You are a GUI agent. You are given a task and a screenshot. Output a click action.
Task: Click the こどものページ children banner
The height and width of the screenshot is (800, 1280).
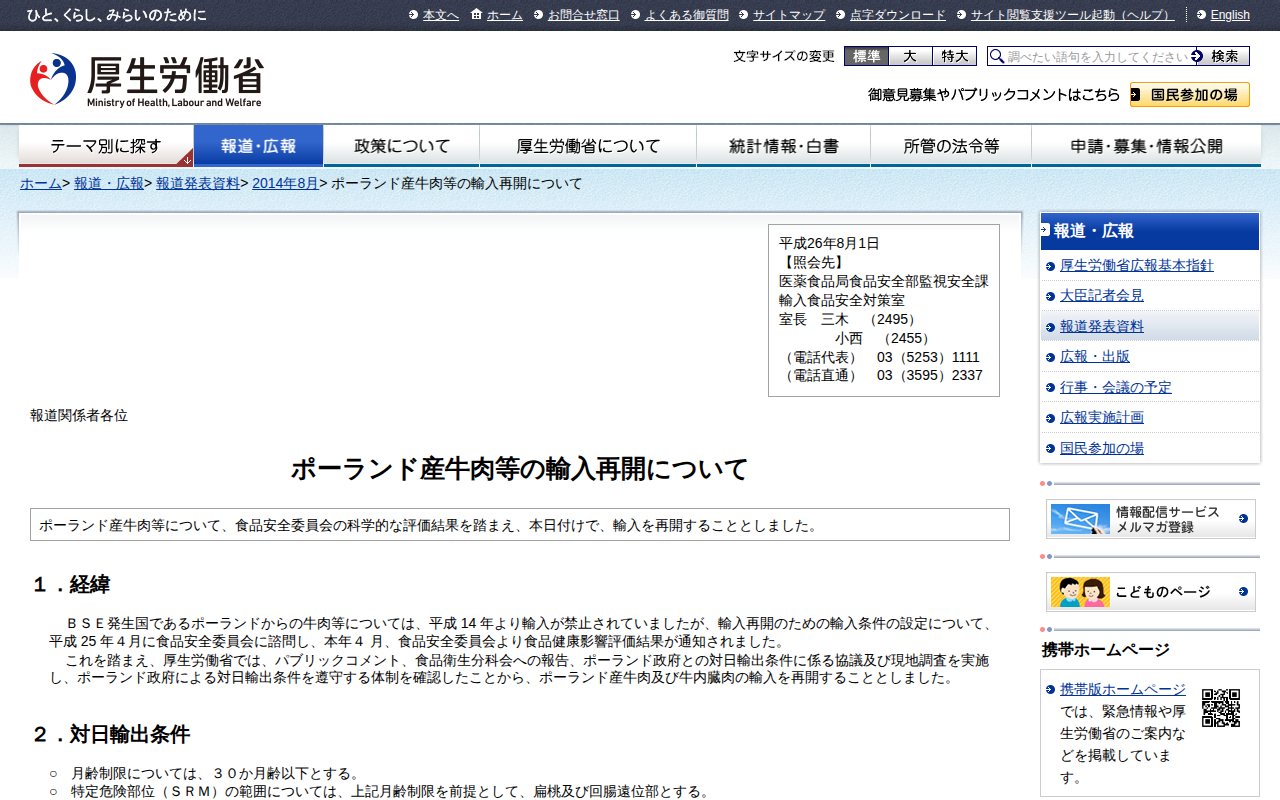(1150, 592)
